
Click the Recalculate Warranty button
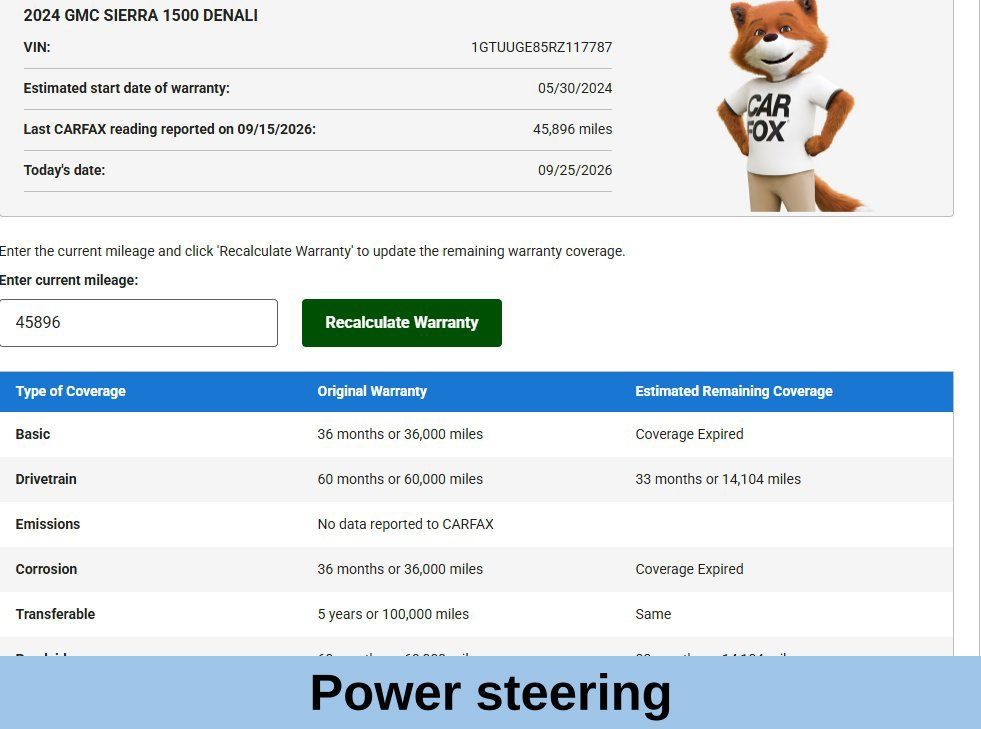point(402,323)
